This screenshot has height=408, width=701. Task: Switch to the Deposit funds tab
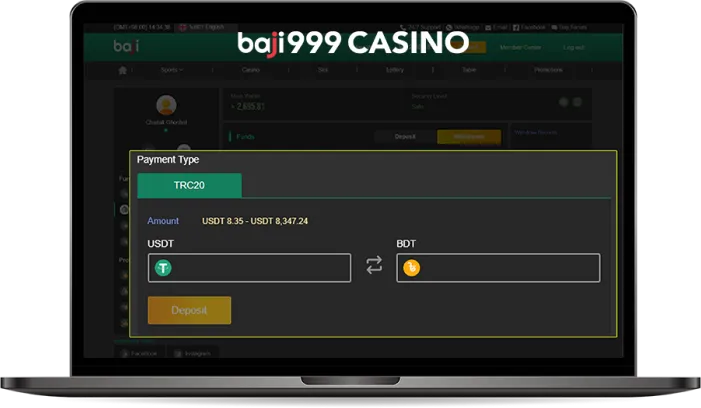pyautogui.click(x=405, y=136)
